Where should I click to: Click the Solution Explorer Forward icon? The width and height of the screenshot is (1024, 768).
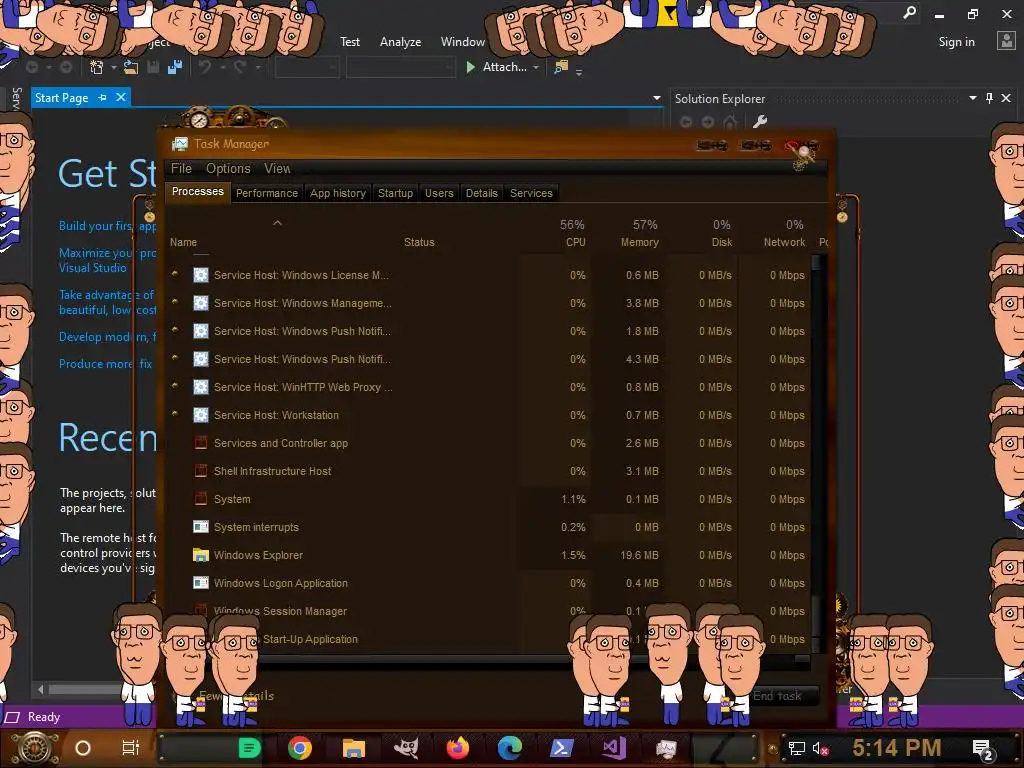click(708, 121)
